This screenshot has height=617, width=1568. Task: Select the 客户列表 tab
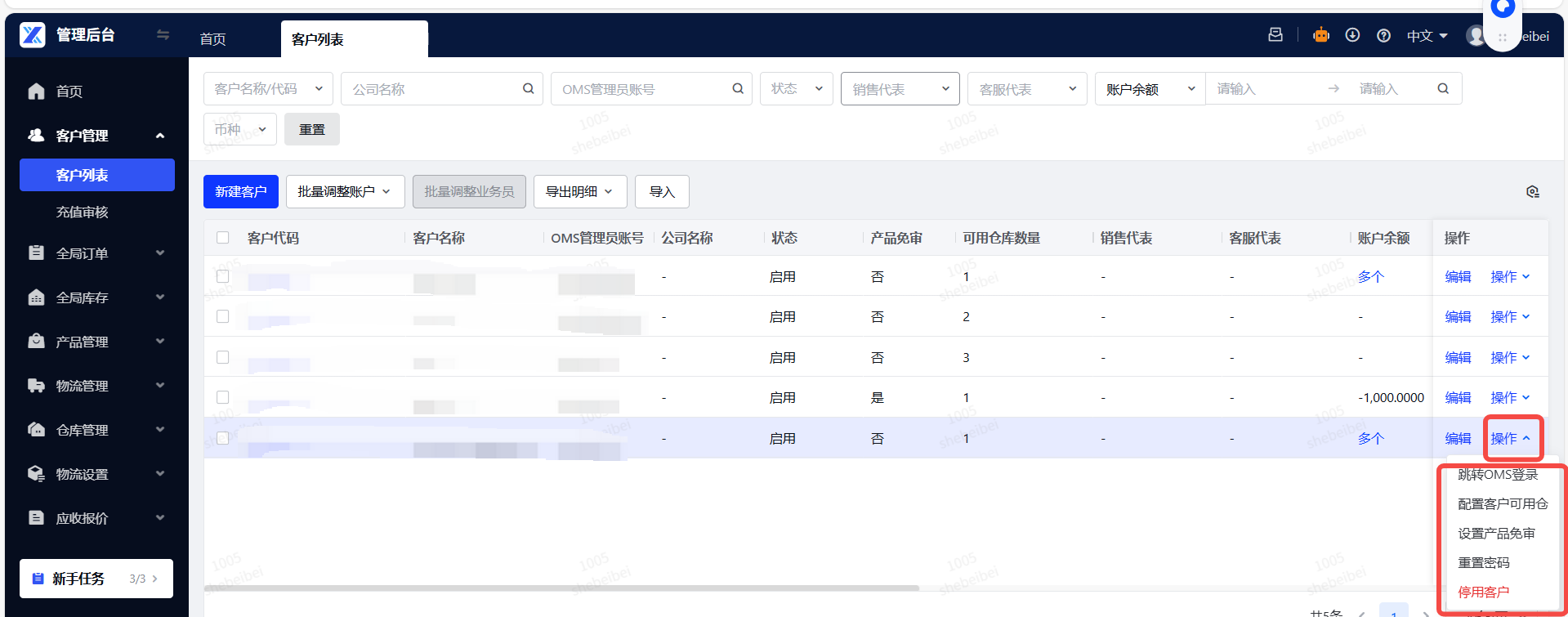tap(354, 38)
